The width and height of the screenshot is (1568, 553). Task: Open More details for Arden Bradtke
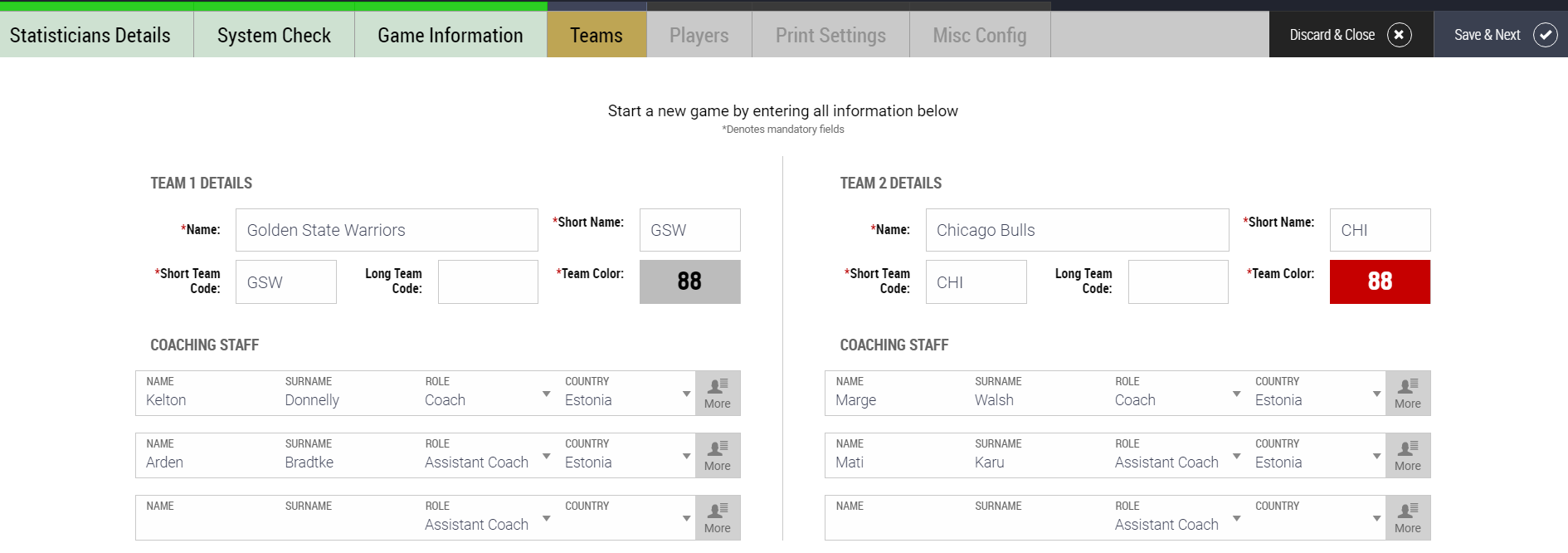(718, 455)
